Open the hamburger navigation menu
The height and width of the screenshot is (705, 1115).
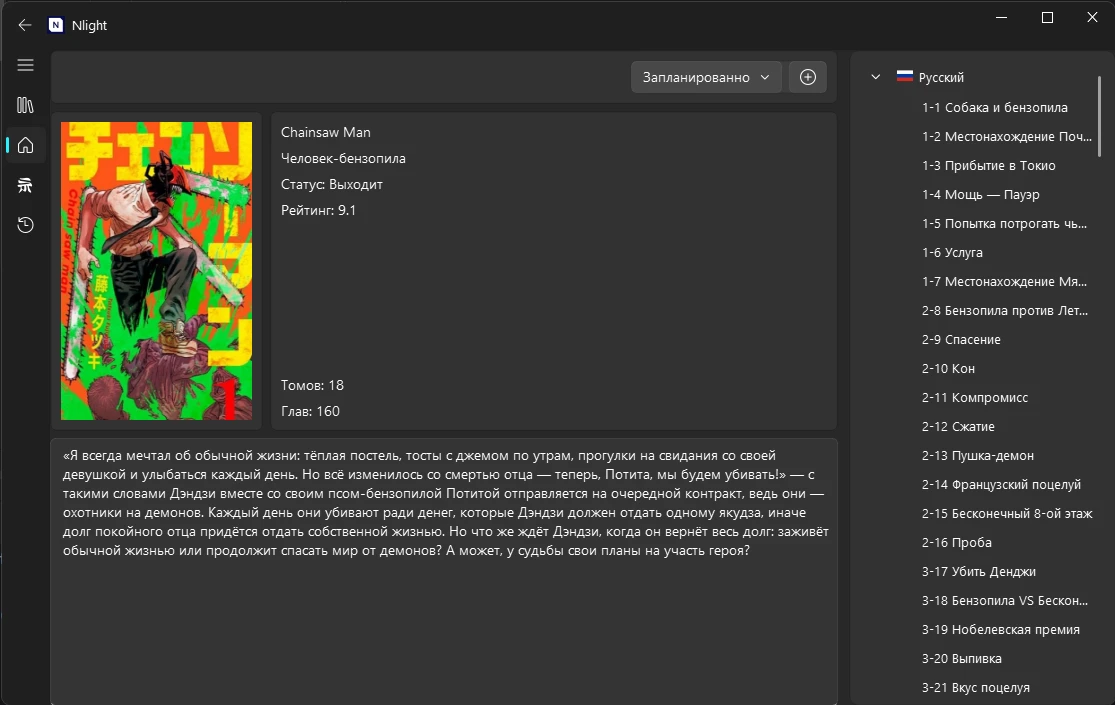click(x=26, y=65)
